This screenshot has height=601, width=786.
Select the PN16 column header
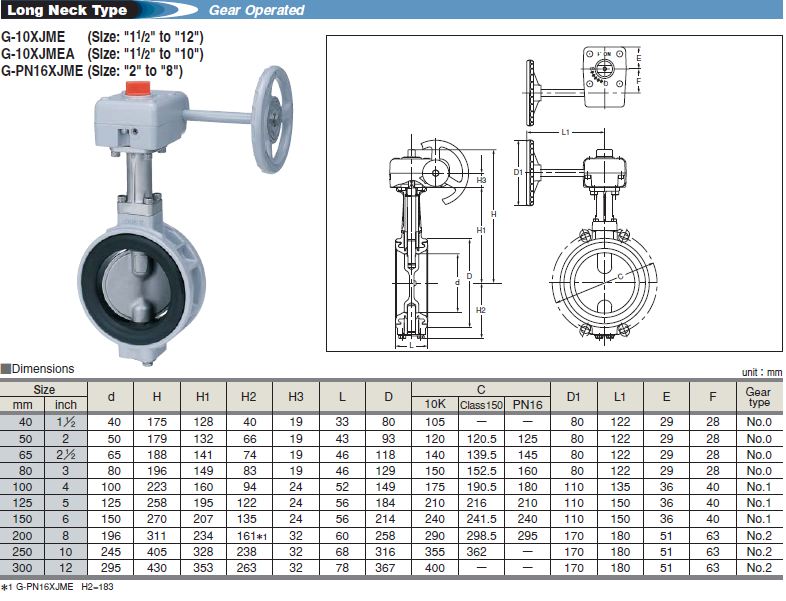526,404
